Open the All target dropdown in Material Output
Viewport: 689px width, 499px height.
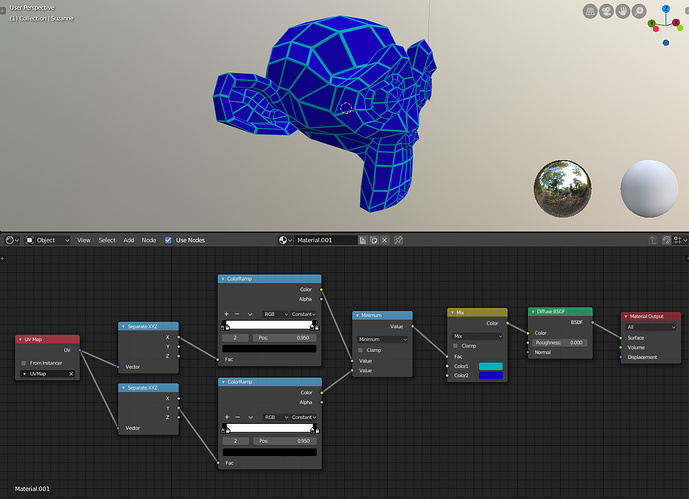(651, 327)
